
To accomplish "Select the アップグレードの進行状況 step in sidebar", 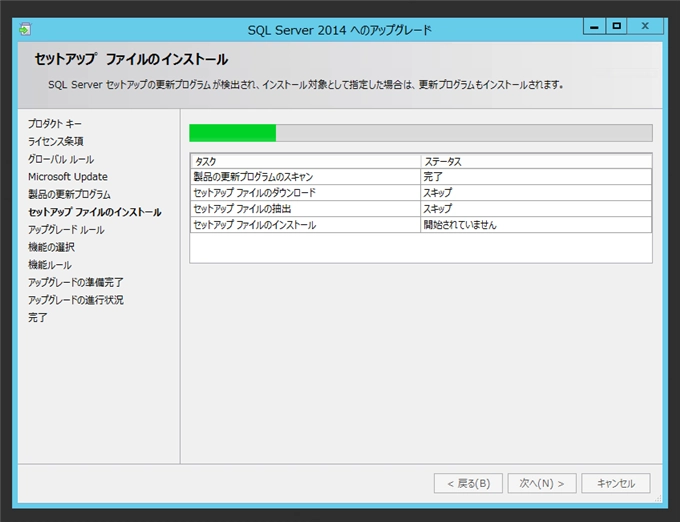I will 76,300.
